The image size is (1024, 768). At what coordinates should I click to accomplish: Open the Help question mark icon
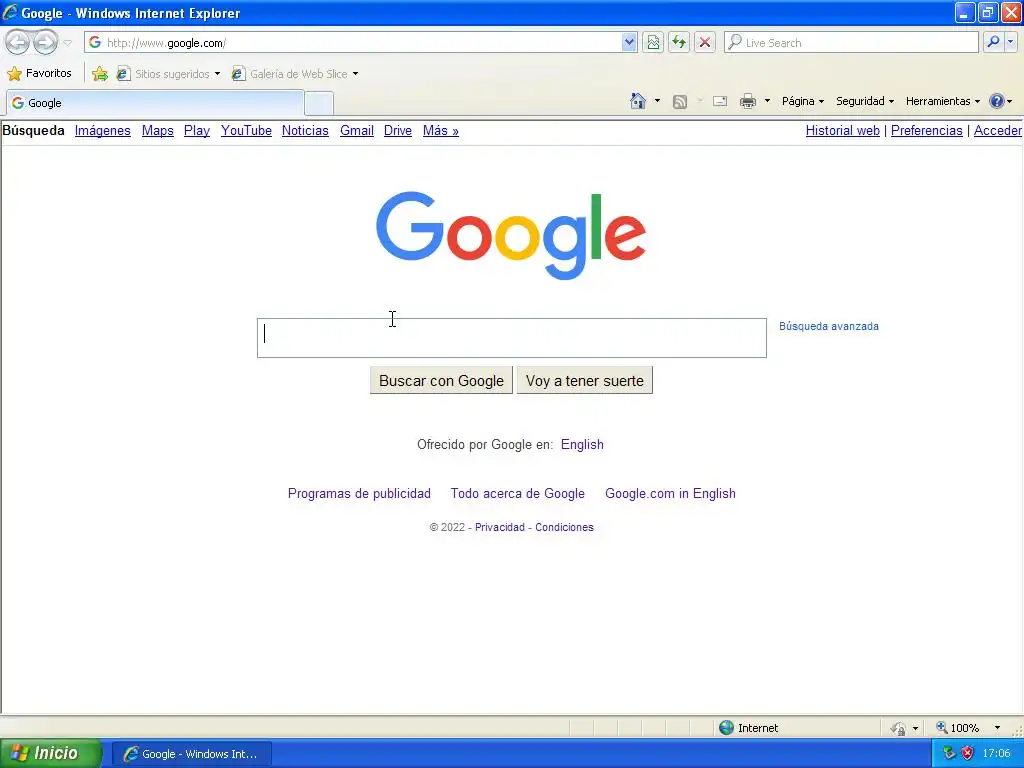997,101
